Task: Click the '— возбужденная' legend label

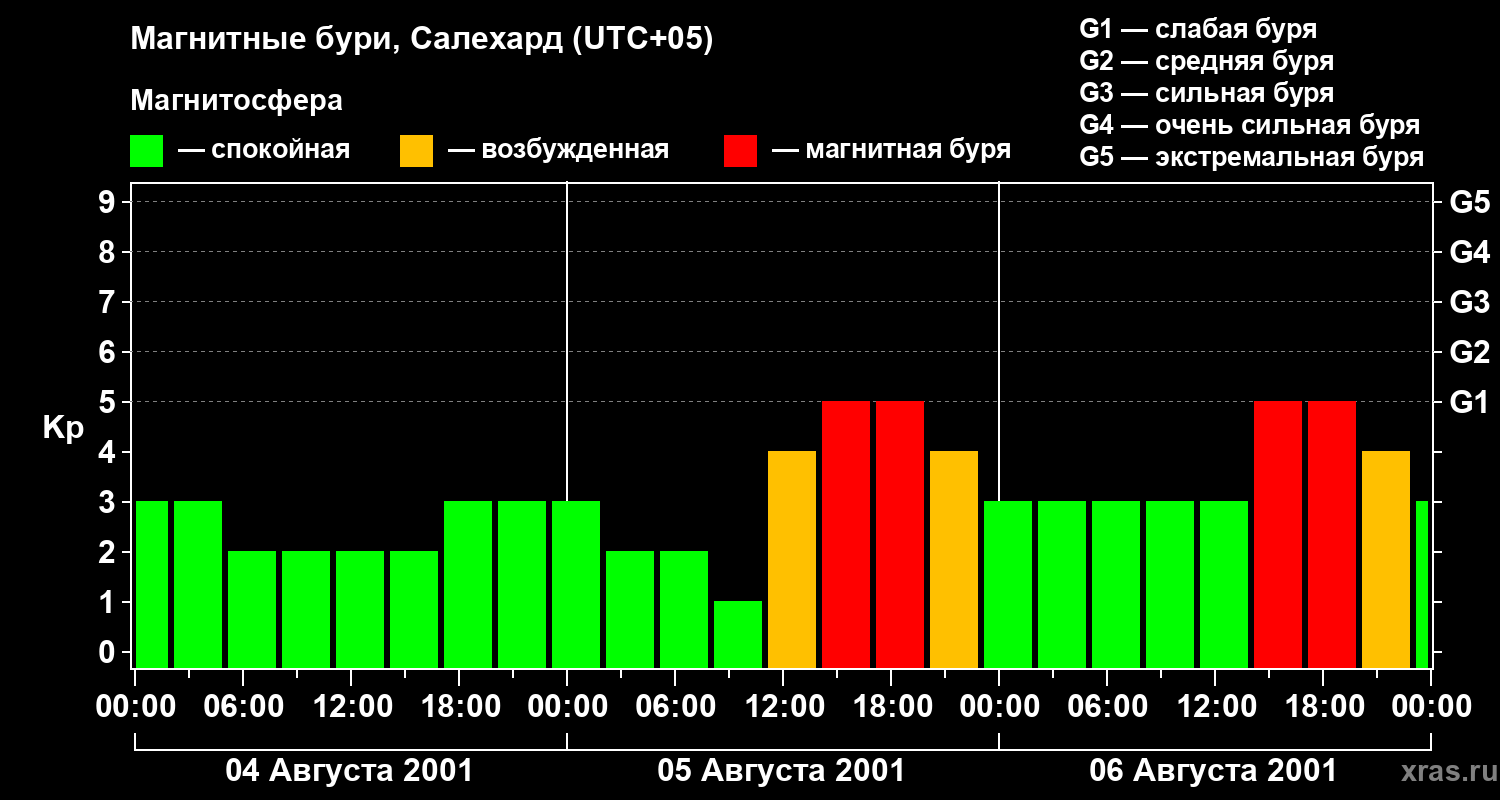Action: 558,150
